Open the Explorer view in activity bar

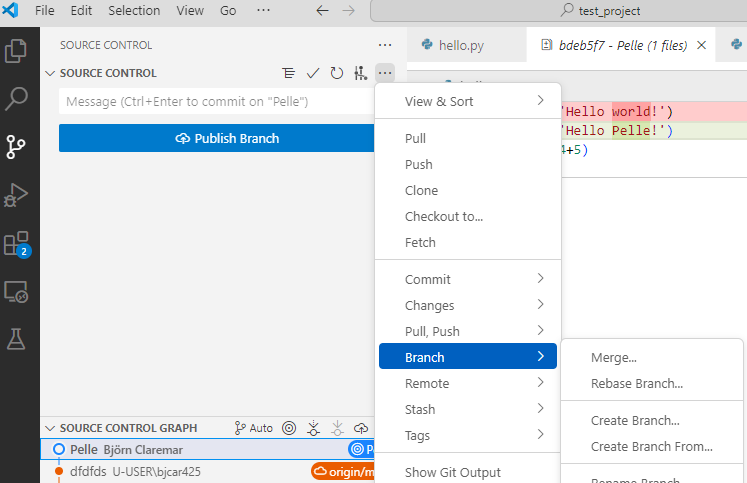pyautogui.click(x=16, y=50)
